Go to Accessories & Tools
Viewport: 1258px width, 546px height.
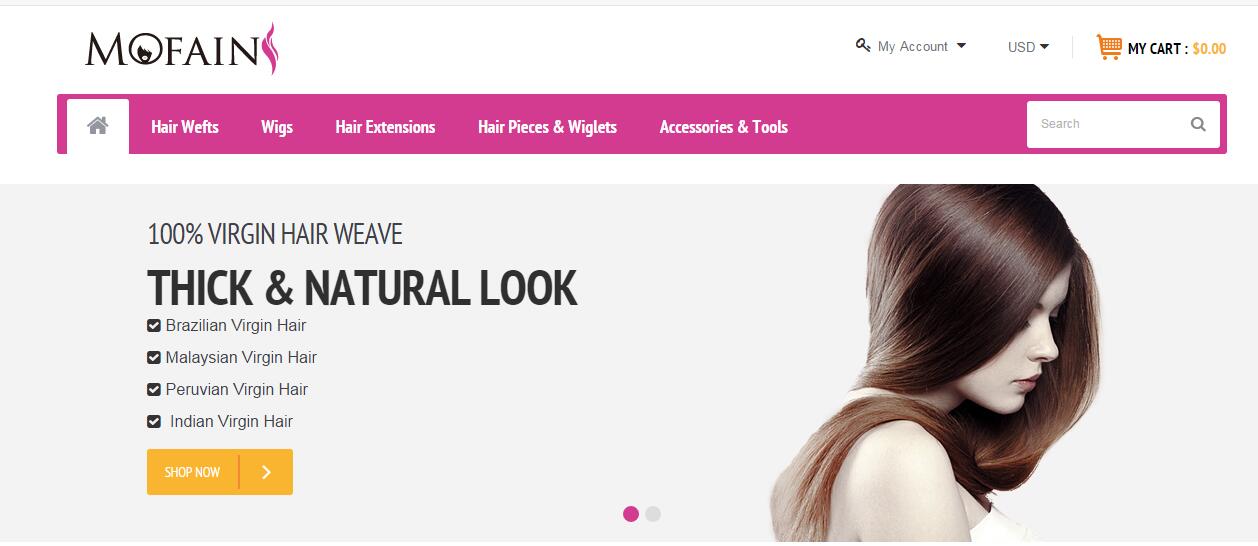[x=724, y=127]
